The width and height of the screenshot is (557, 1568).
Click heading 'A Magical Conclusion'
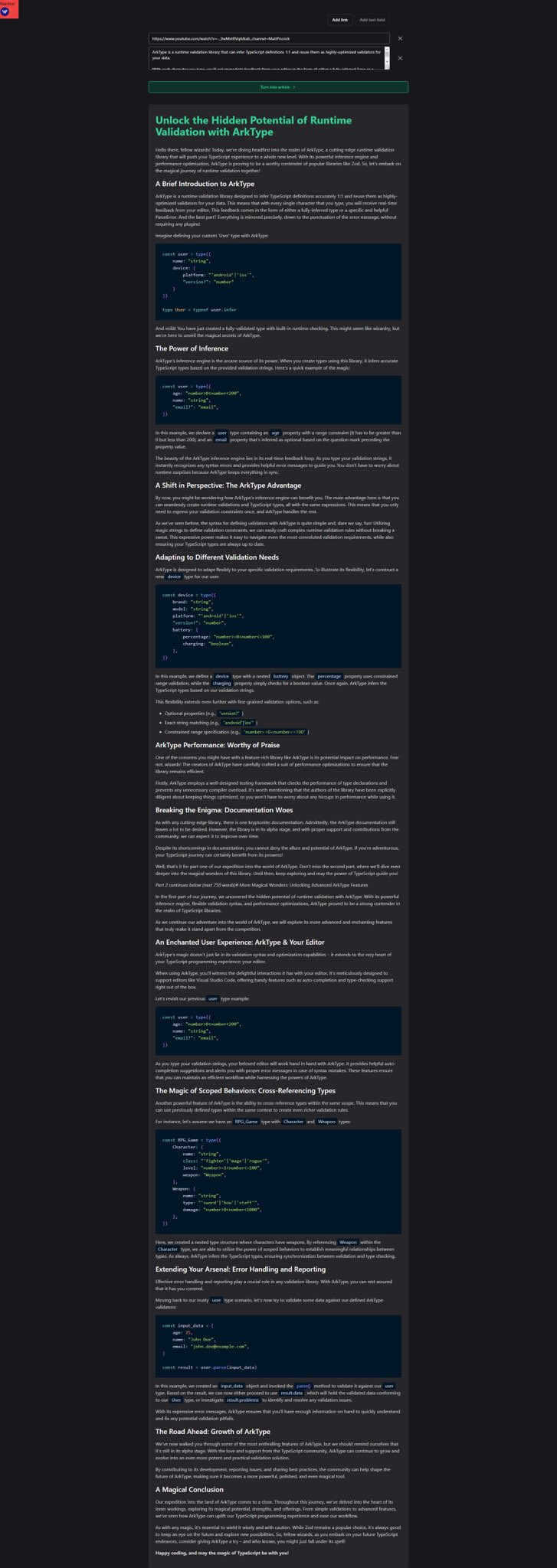pos(189,1490)
